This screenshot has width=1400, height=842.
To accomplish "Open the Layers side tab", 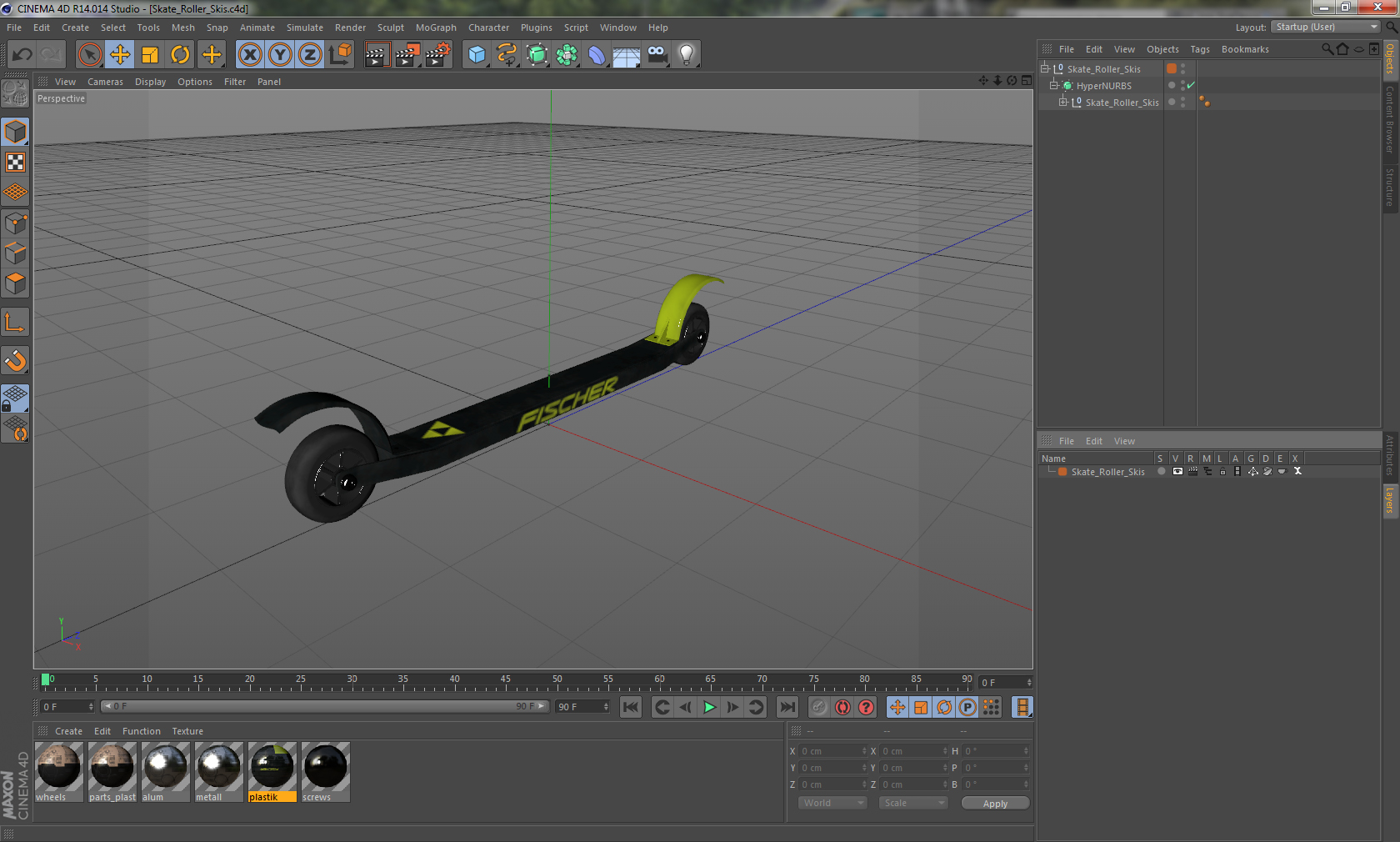I will [x=1390, y=500].
